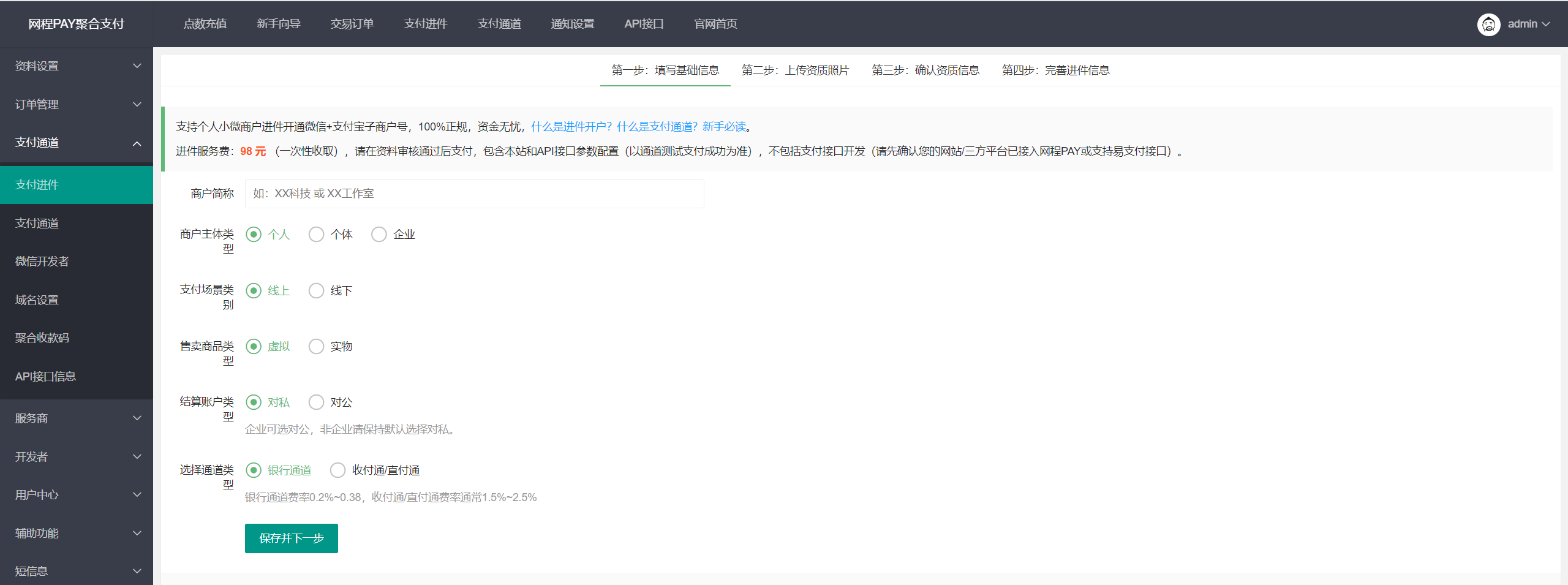Collapse the 支付通道 sidebar section
The image size is (1568, 585).
pos(76,143)
